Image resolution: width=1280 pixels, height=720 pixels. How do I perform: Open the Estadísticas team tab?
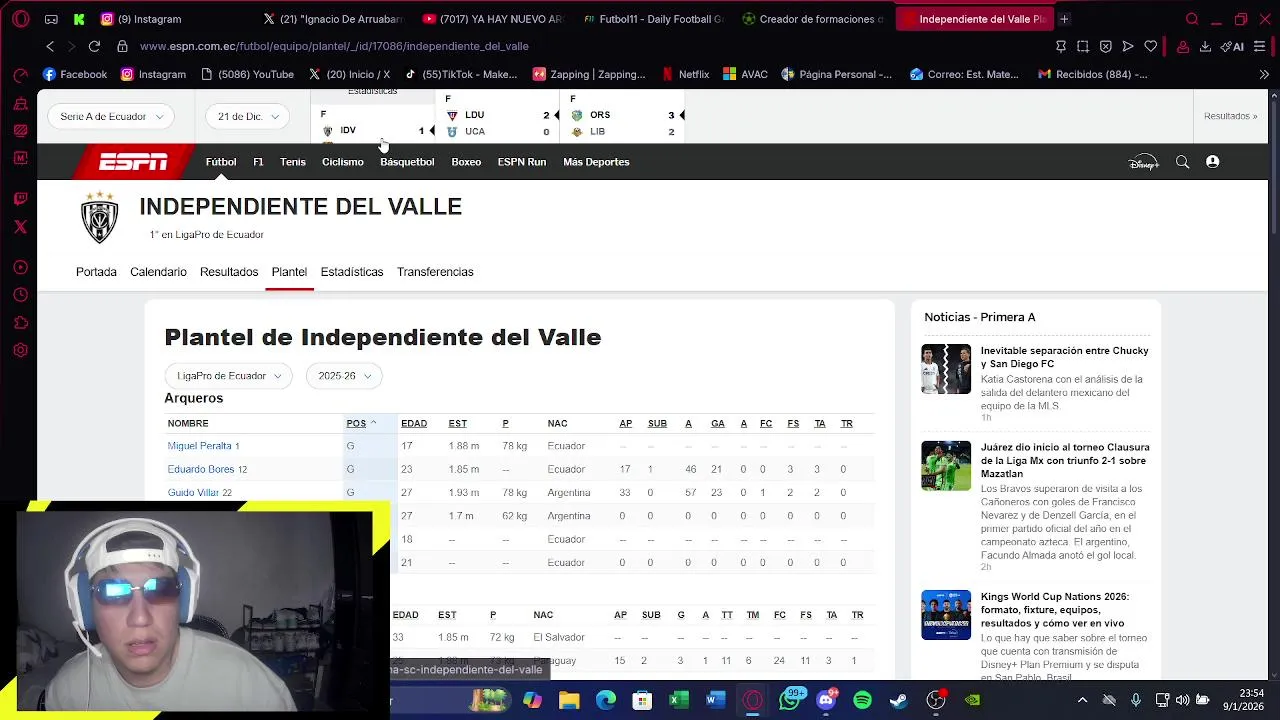coord(352,272)
